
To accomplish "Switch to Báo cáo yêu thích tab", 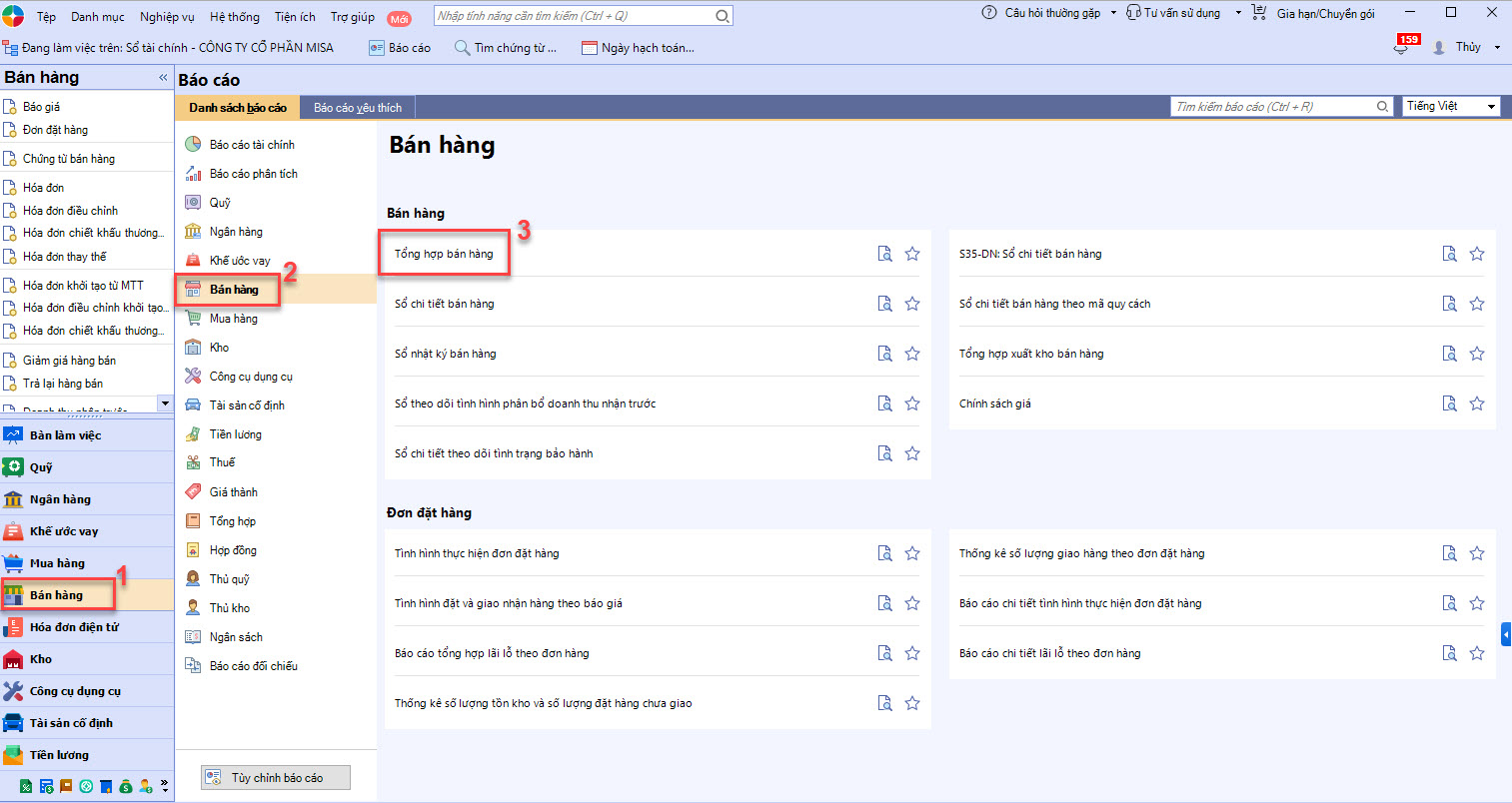I will click(357, 108).
